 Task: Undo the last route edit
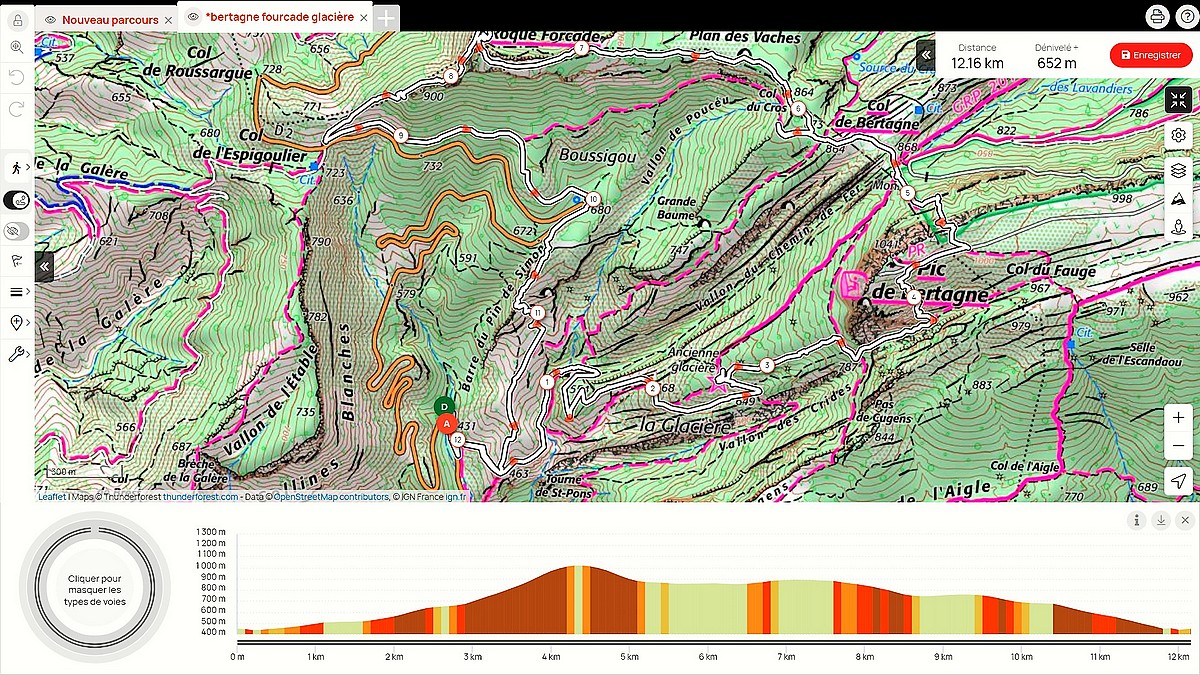click(x=17, y=77)
